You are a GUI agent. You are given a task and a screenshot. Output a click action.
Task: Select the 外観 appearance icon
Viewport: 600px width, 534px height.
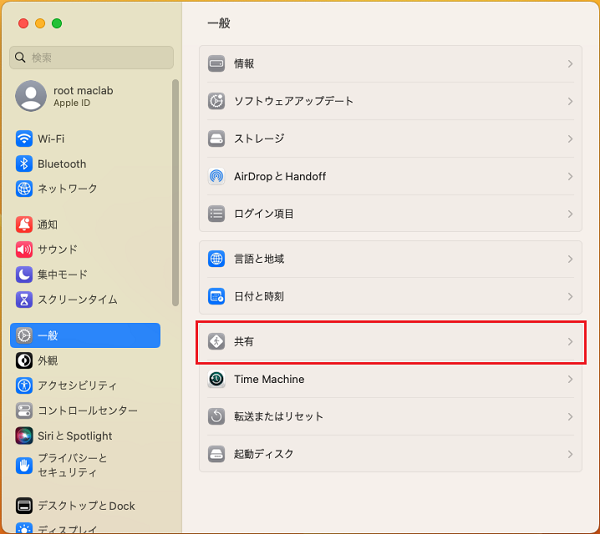pos(24,360)
